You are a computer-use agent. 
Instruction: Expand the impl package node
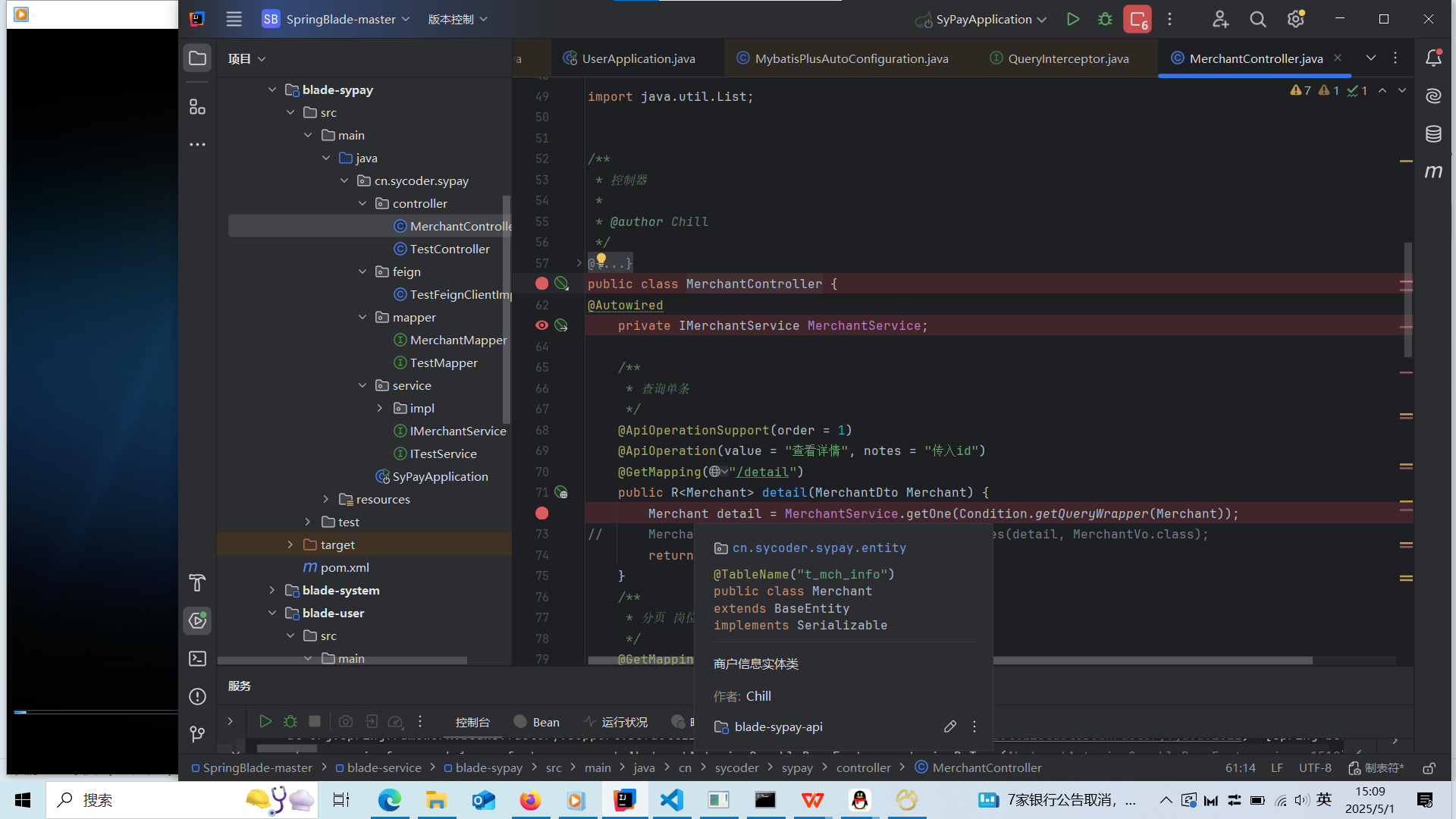click(x=380, y=408)
